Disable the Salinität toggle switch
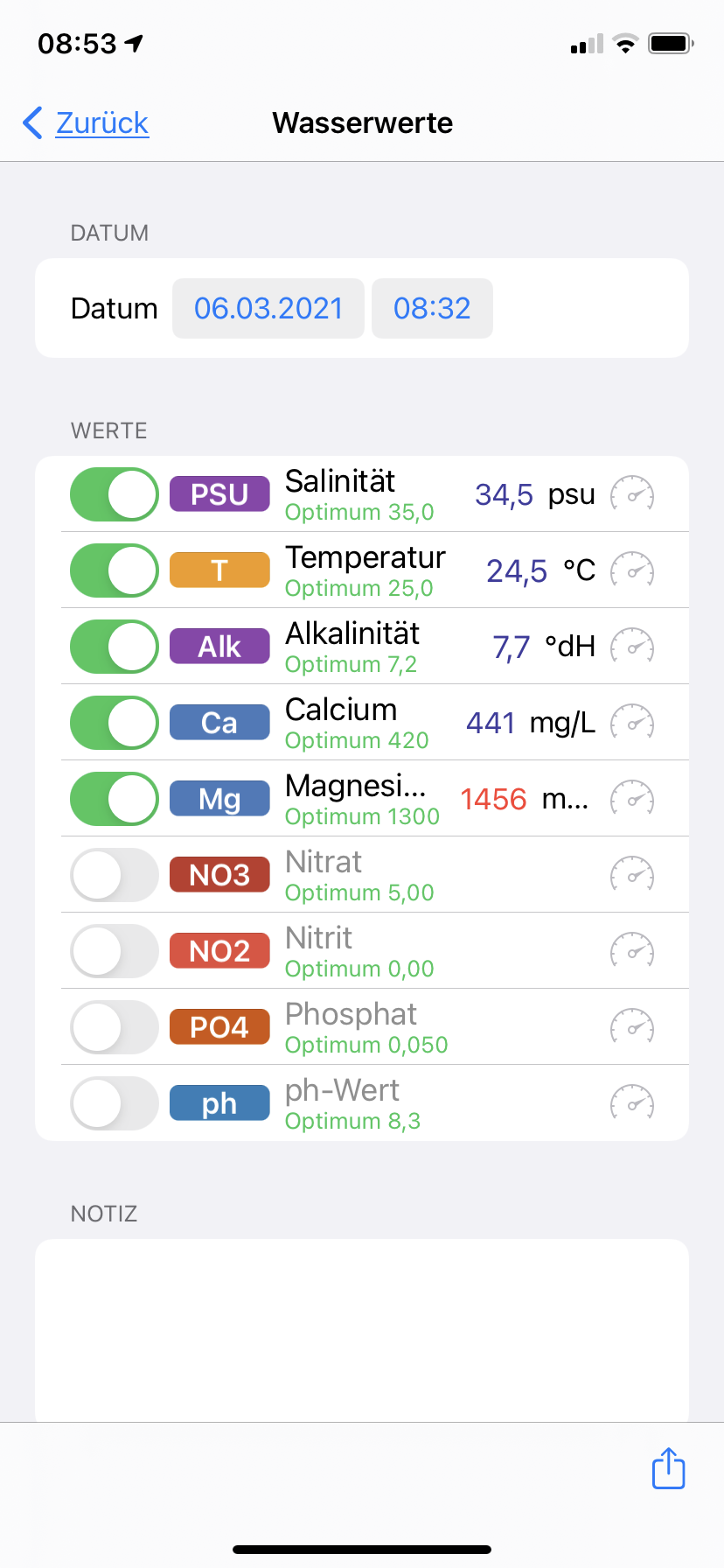 tap(114, 494)
